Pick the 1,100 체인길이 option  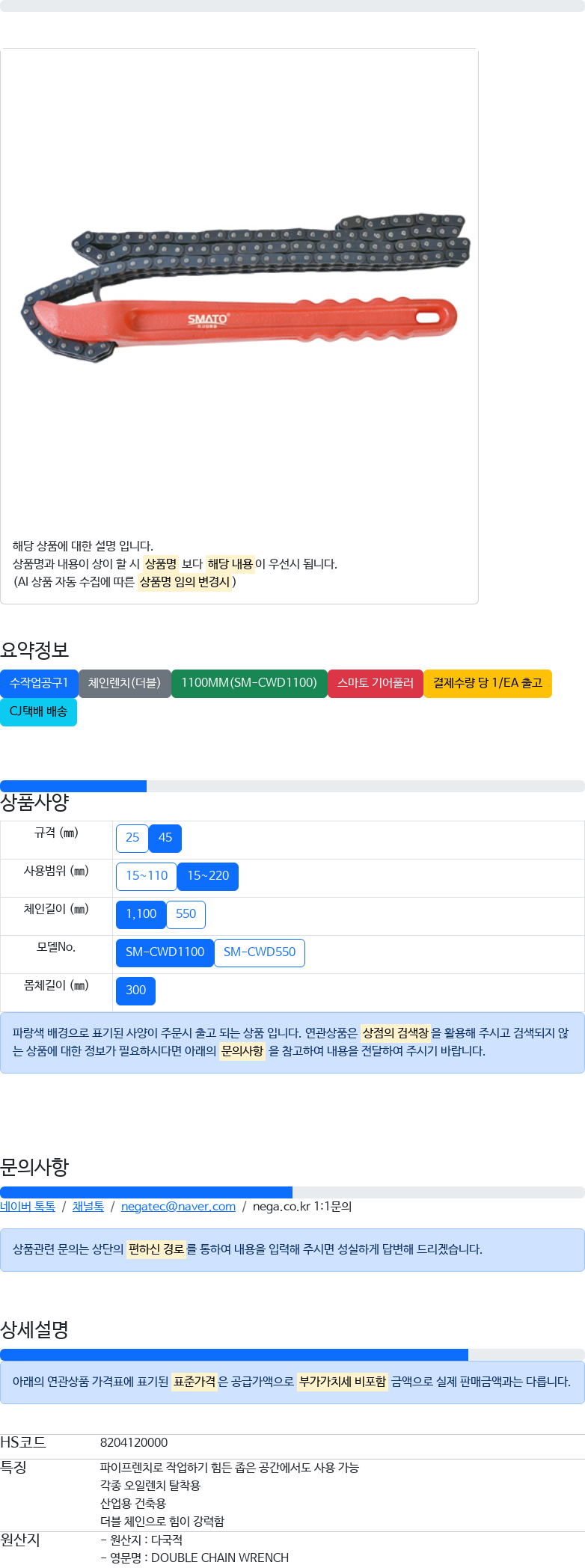[x=141, y=915]
